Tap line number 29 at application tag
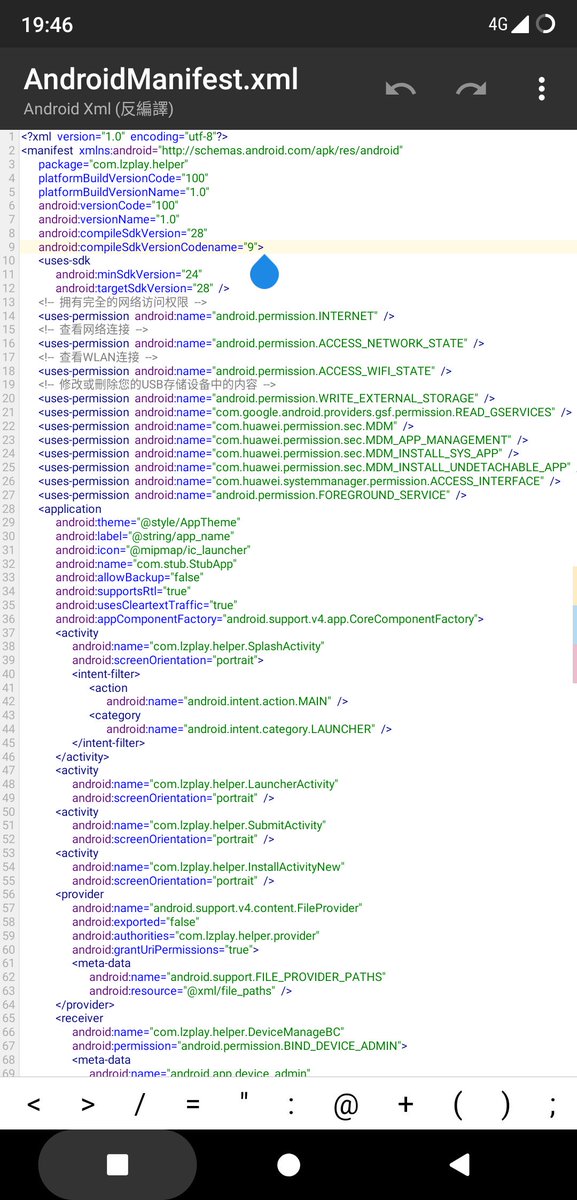 (9, 509)
